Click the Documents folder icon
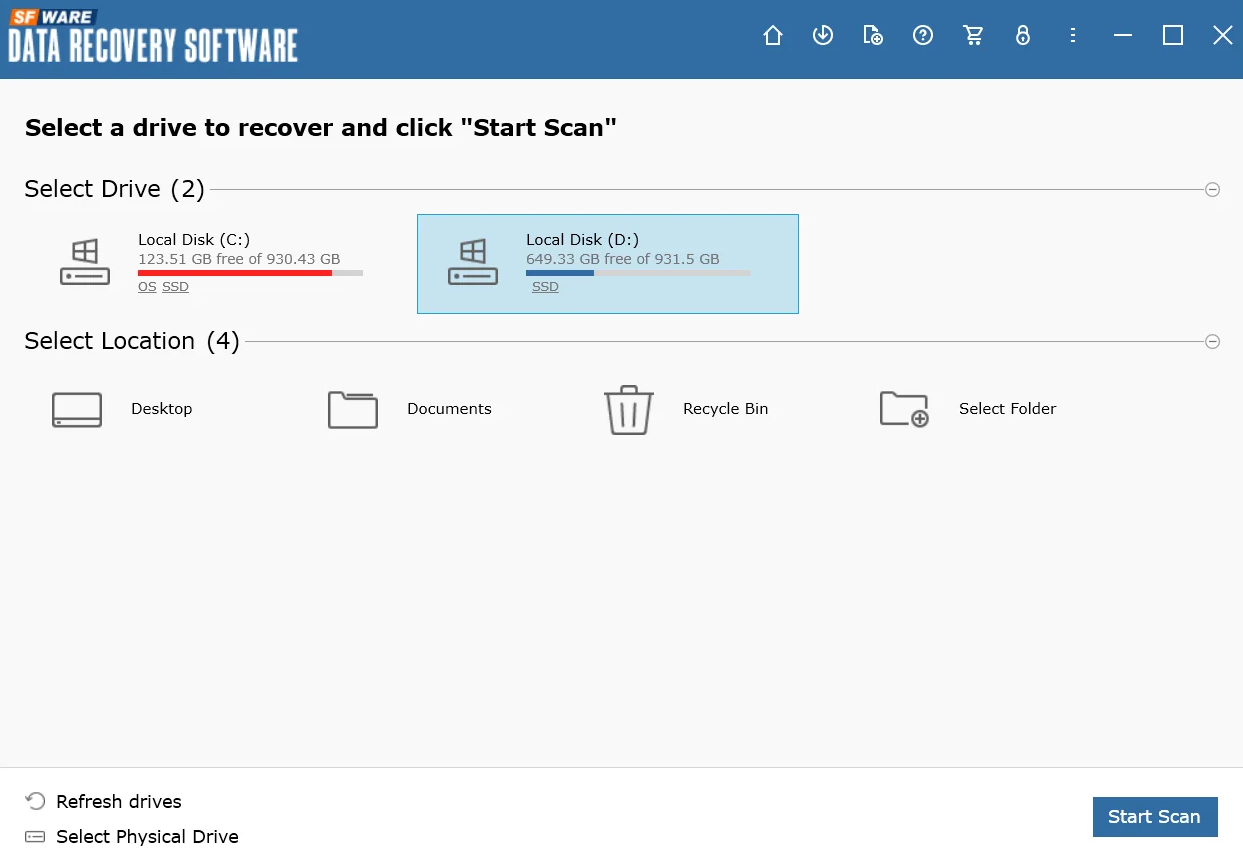 pyautogui.click(x=353, y=409)
